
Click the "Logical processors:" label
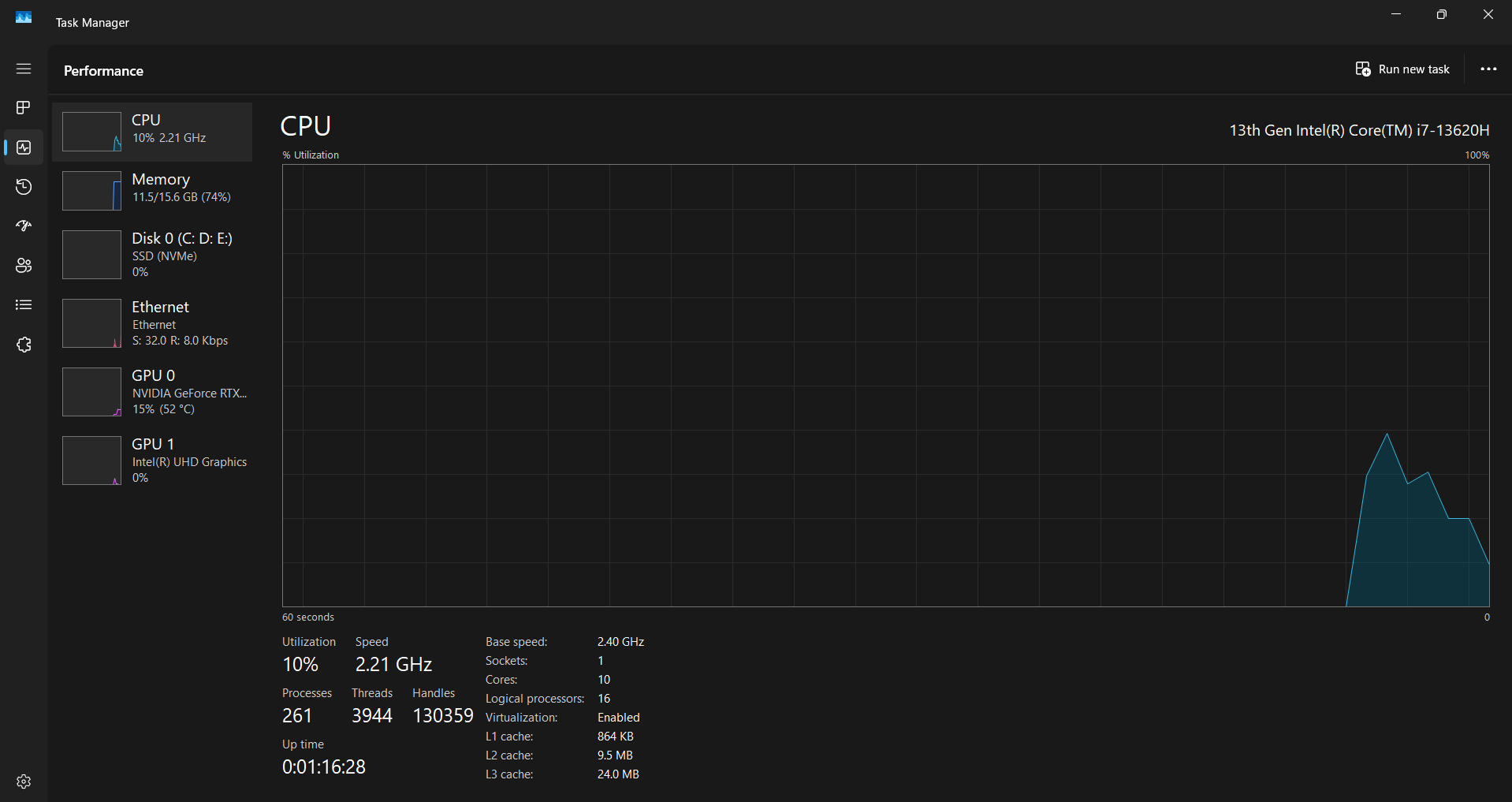(534, 699)
